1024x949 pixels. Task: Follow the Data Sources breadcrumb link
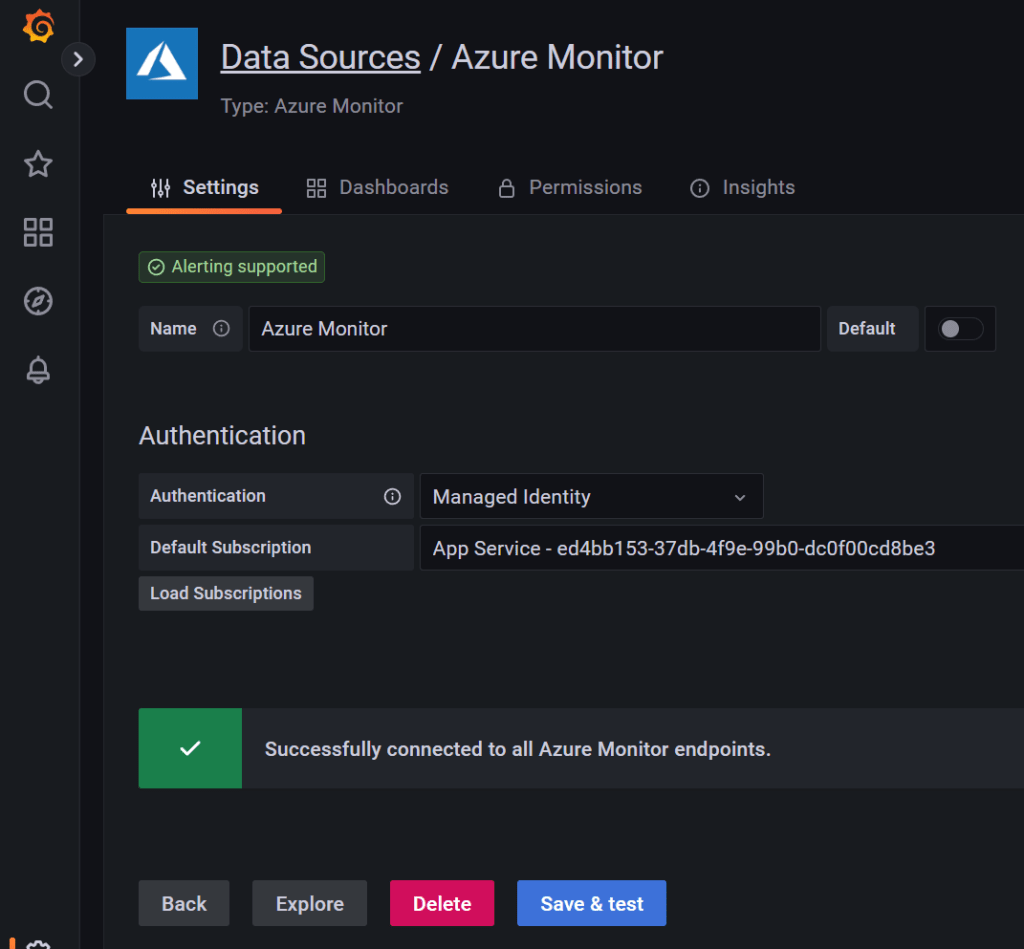(320, 58)
